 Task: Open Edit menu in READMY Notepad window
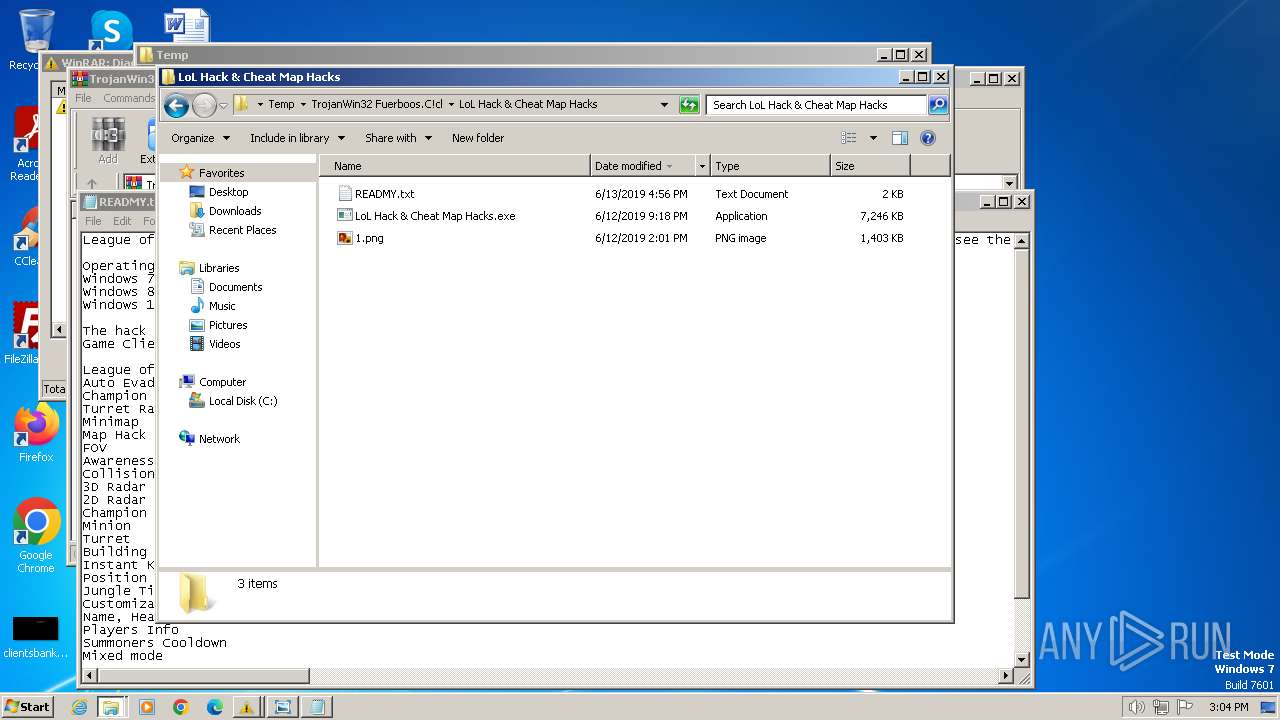point(122,221)
